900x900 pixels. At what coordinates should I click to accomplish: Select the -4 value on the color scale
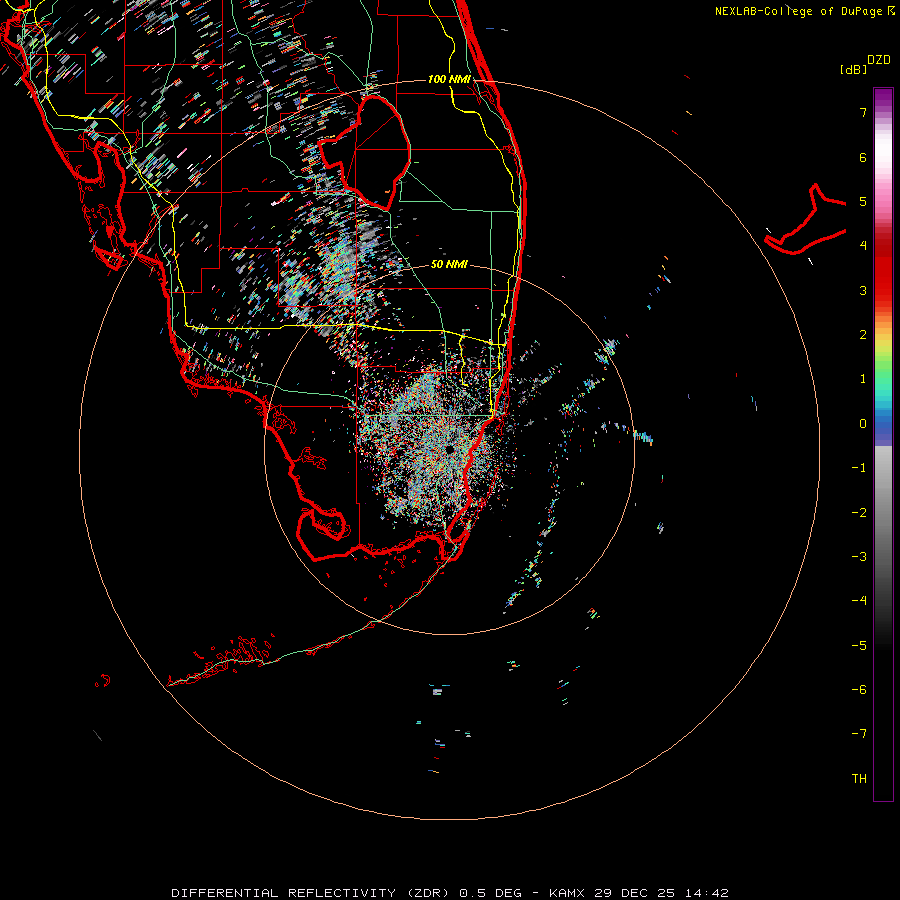(859, 601)
